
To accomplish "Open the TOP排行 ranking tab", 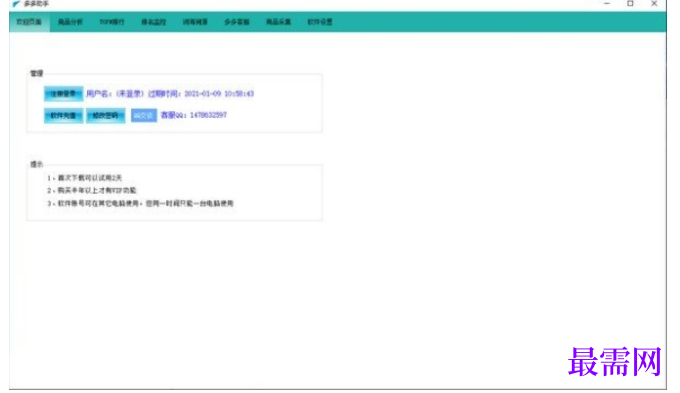I will (x=112, y=22).
